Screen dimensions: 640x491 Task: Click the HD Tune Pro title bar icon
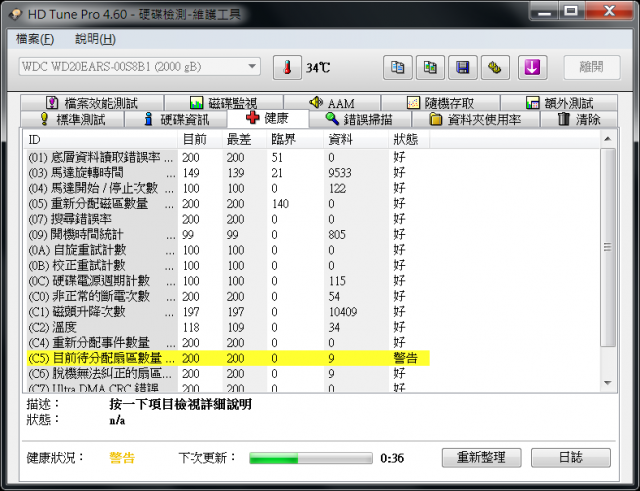point(16,15)
